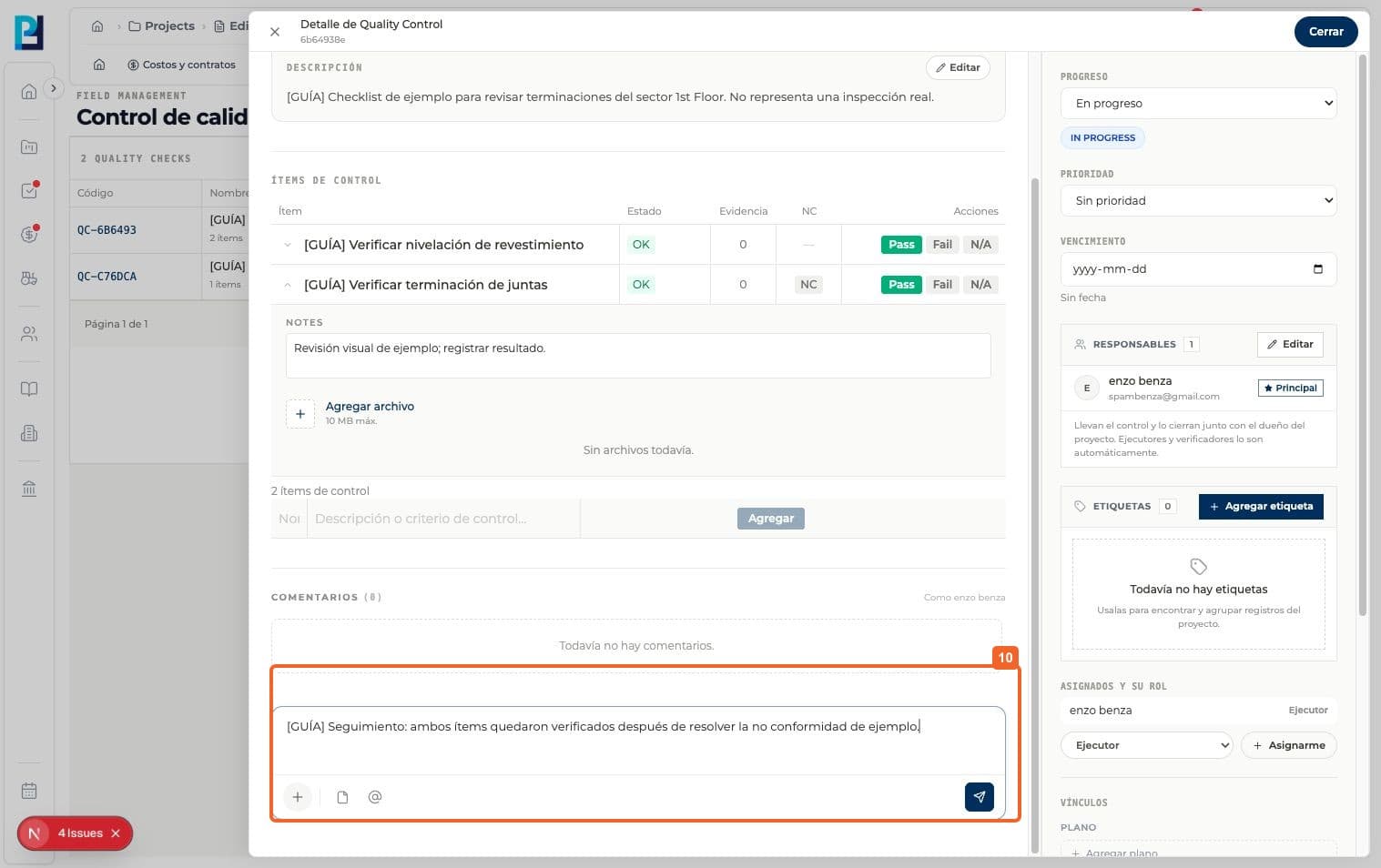This screenshot has height=868, width=1381.
Task: Open Costos y contratos tab
Action: (181, 66)
